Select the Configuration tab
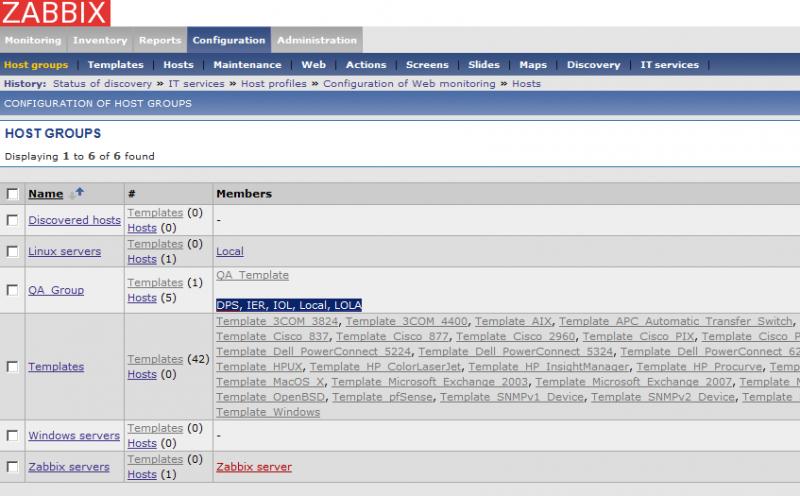The width and height of the screenshot is (800, 496). (229, 40)
